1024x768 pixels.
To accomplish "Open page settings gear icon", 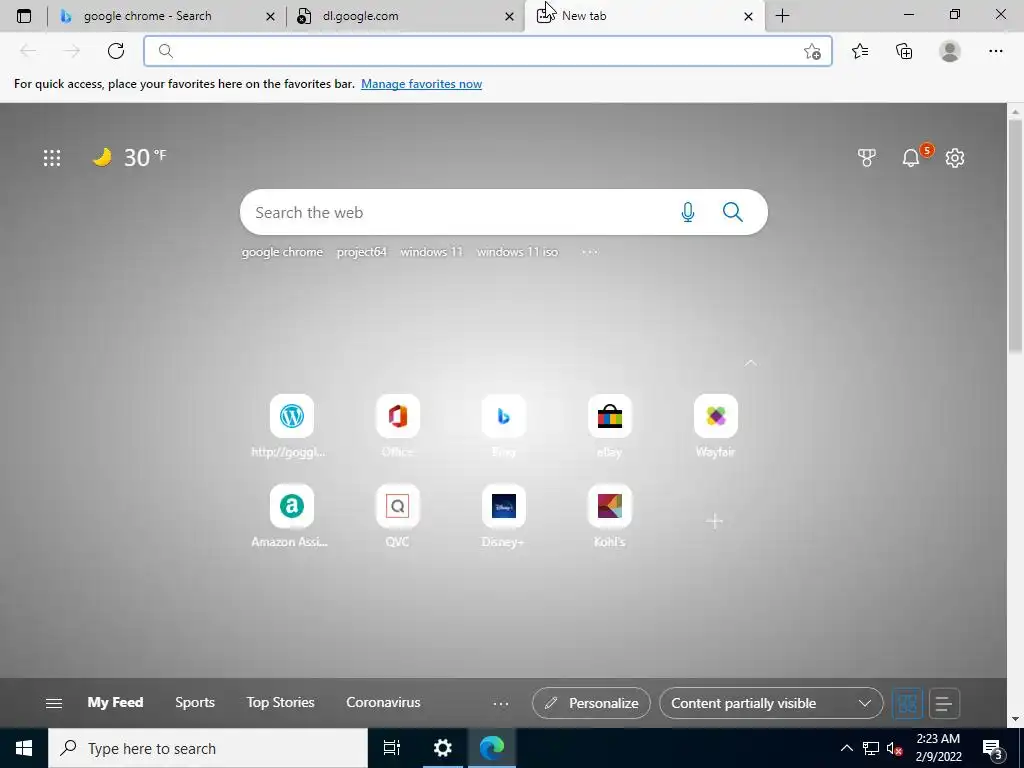I will pos(955,157).
